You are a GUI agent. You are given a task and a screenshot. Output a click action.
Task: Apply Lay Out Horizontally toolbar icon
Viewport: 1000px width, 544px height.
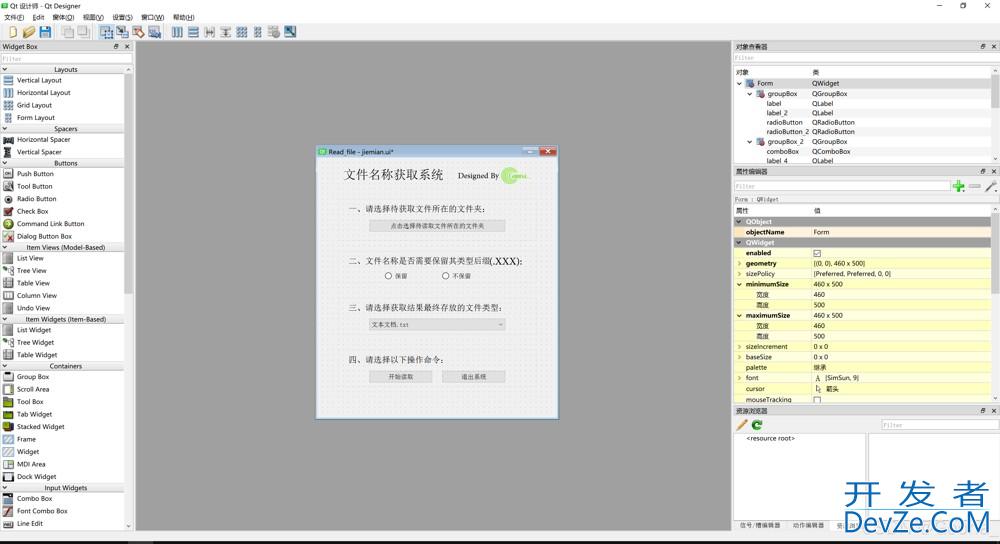177,32
